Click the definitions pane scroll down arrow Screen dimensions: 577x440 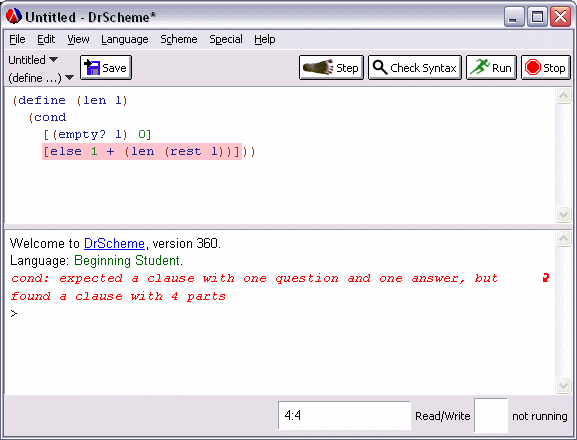[x=563, y=214]
